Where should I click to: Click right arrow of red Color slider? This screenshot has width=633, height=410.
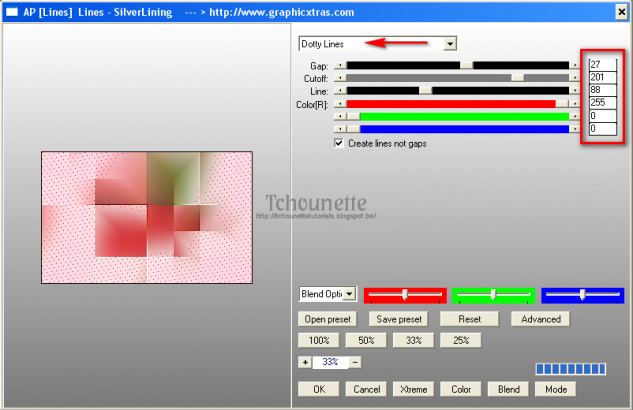(575, 103)
